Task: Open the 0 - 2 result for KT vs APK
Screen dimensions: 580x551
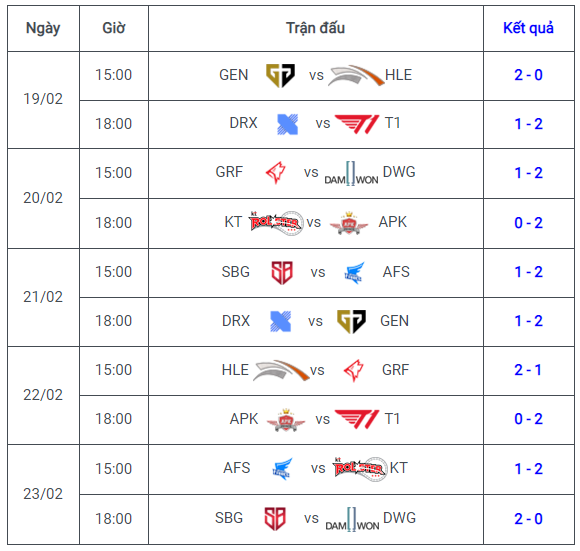Action: [x=528, y=223]
